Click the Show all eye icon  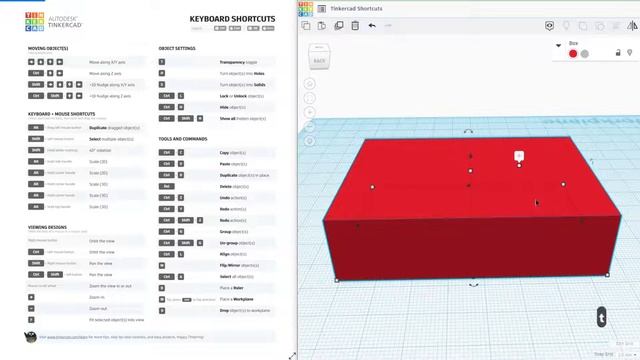point(549,26)
